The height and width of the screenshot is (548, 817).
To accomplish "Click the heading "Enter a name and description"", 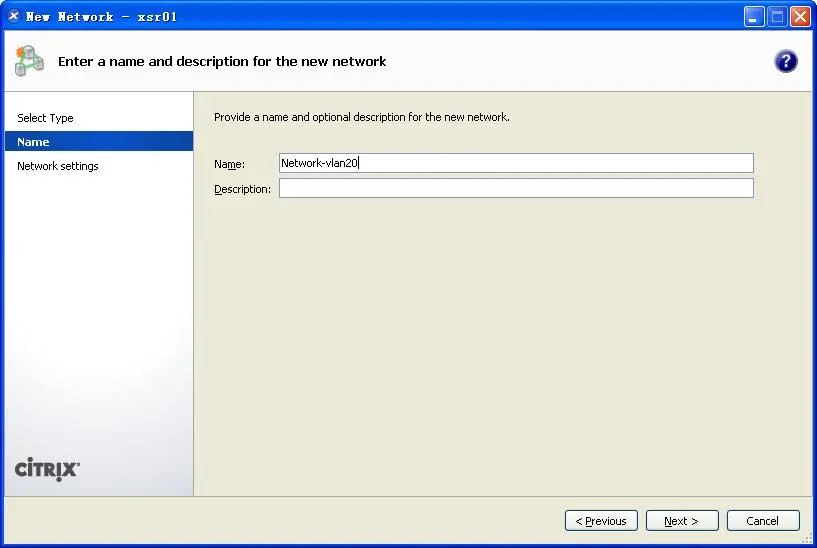I will click(x=222, y=61).
